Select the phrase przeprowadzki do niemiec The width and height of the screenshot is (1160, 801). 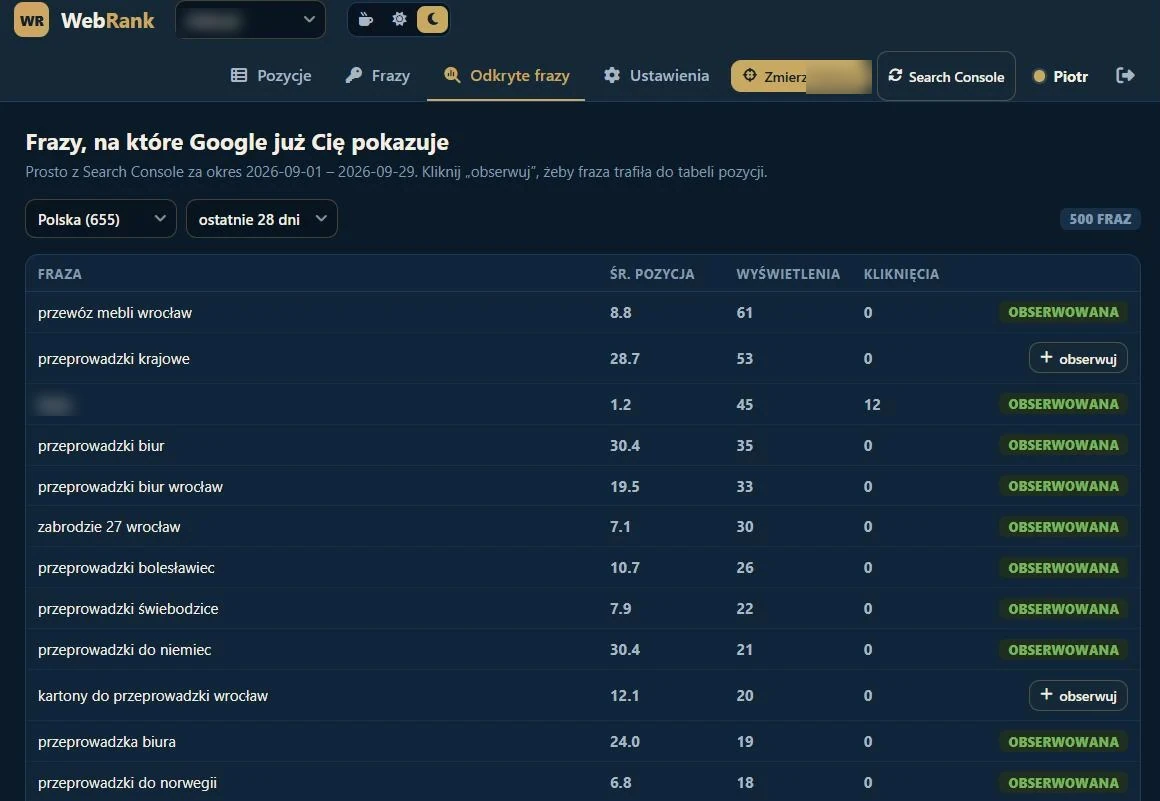(x=124, y=649)
